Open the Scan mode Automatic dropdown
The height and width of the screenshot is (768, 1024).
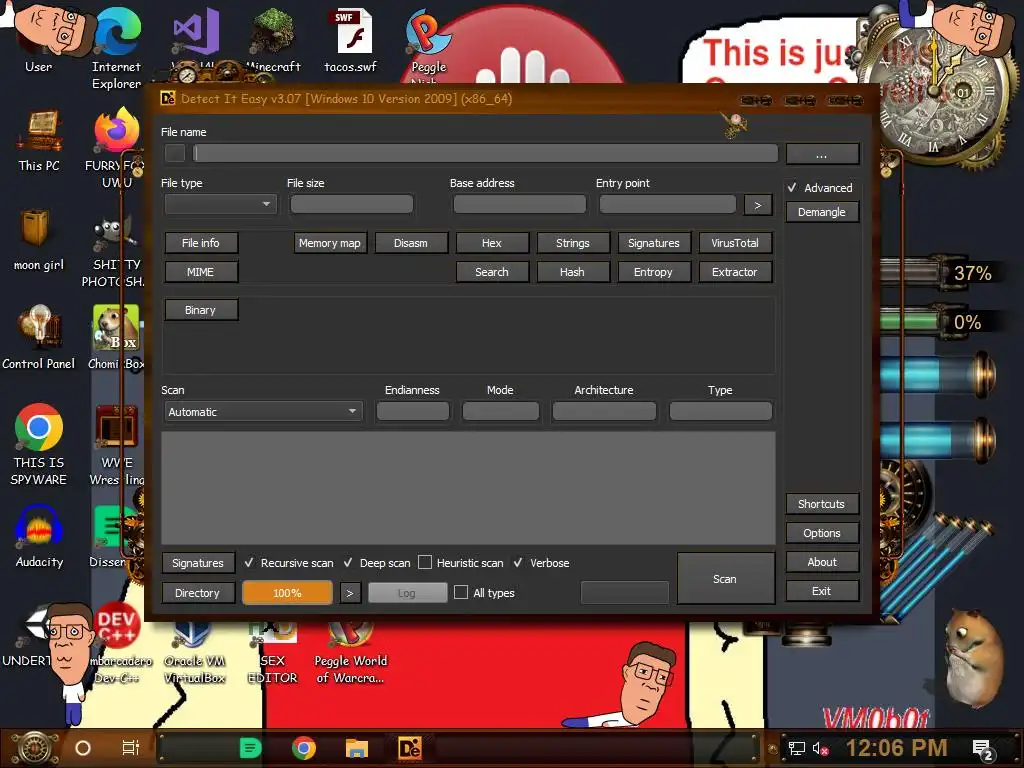[263, 411]
